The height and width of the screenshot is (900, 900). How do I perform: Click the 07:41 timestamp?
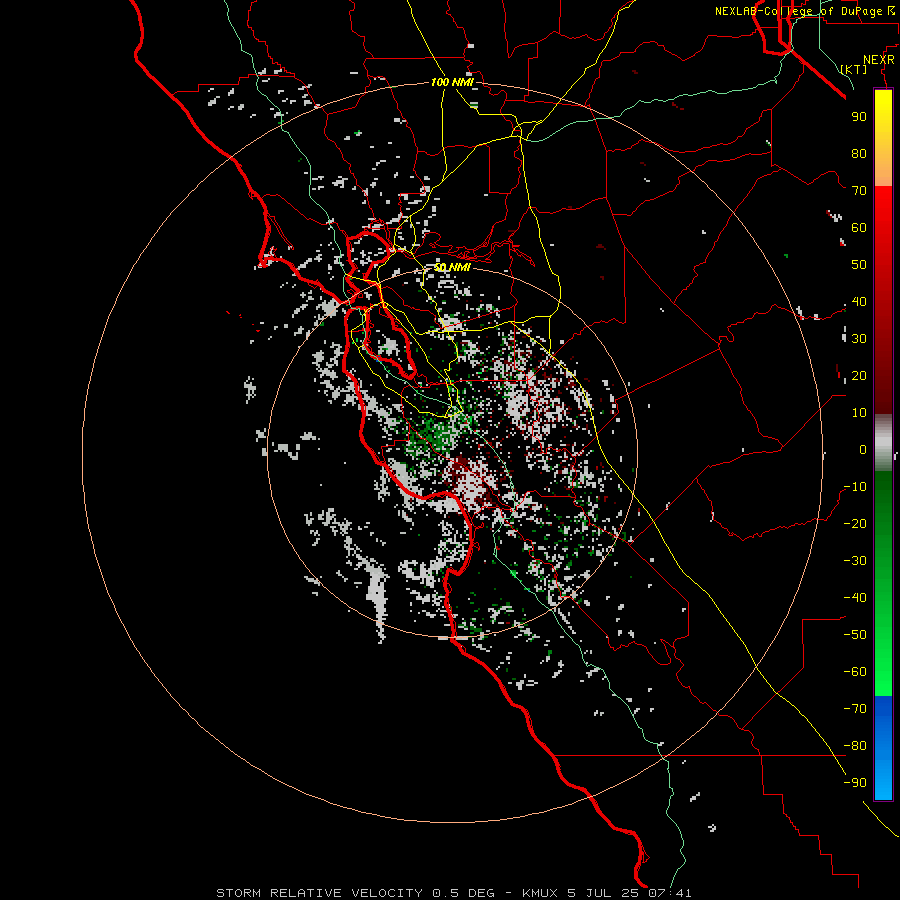(670, 893)
